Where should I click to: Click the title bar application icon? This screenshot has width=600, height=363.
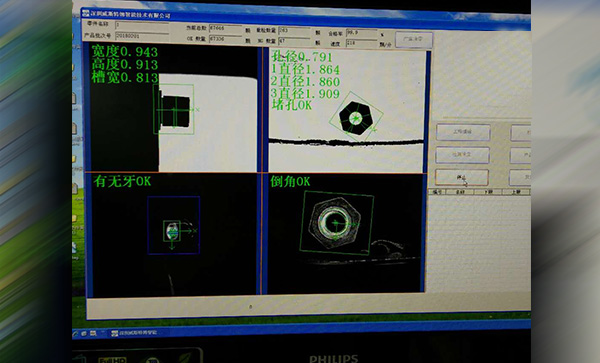85,14
